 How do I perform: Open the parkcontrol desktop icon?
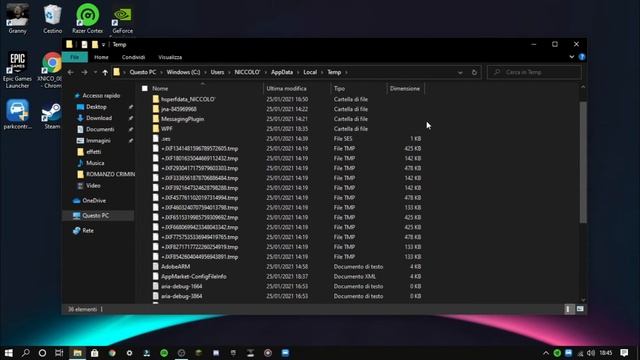tap(17, 114)
